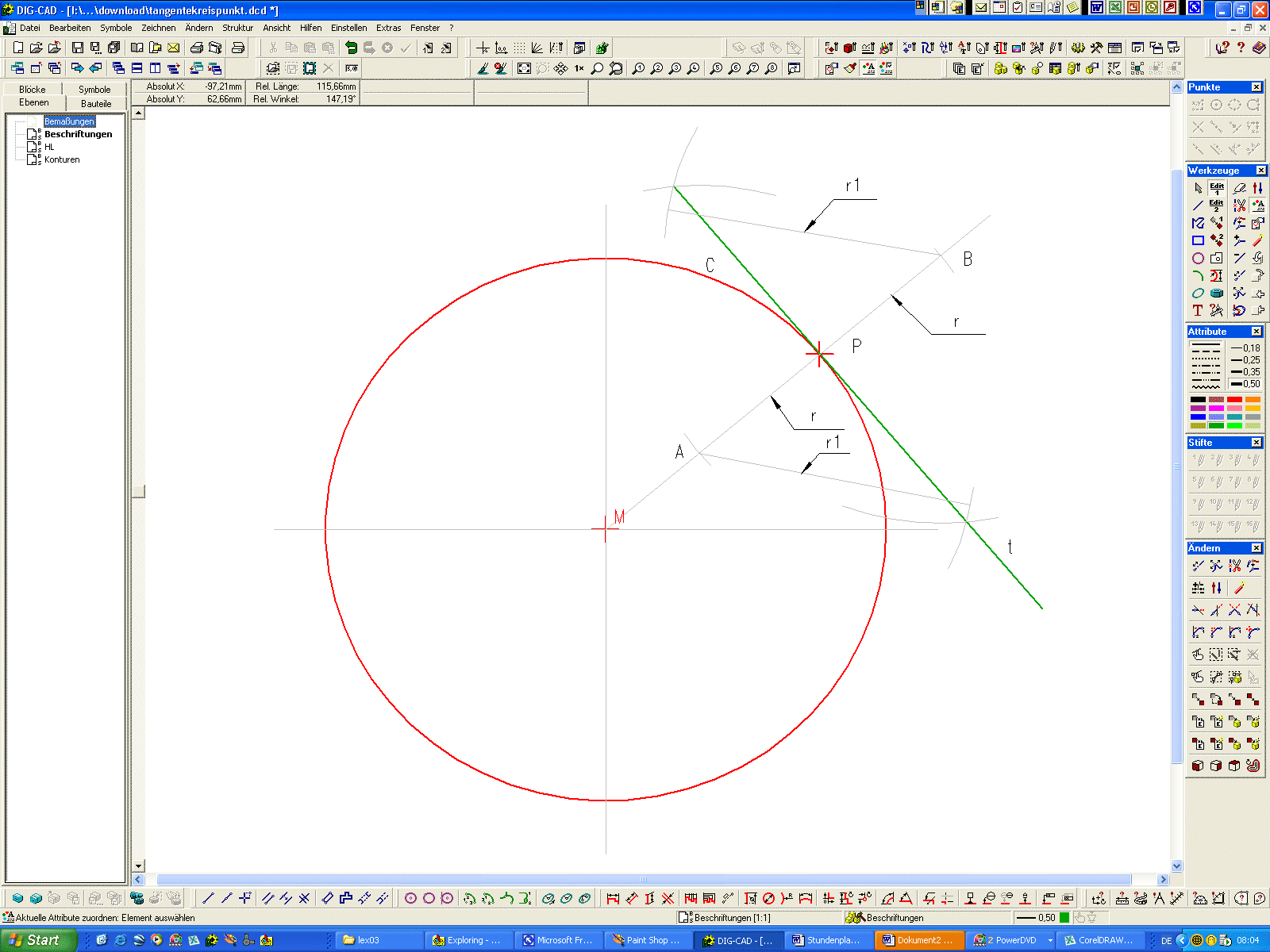Image resolution: width=1270 pixels, height=952 pixels.
Task: Click the Print icon in toolbar
Action: pos(197,48)
